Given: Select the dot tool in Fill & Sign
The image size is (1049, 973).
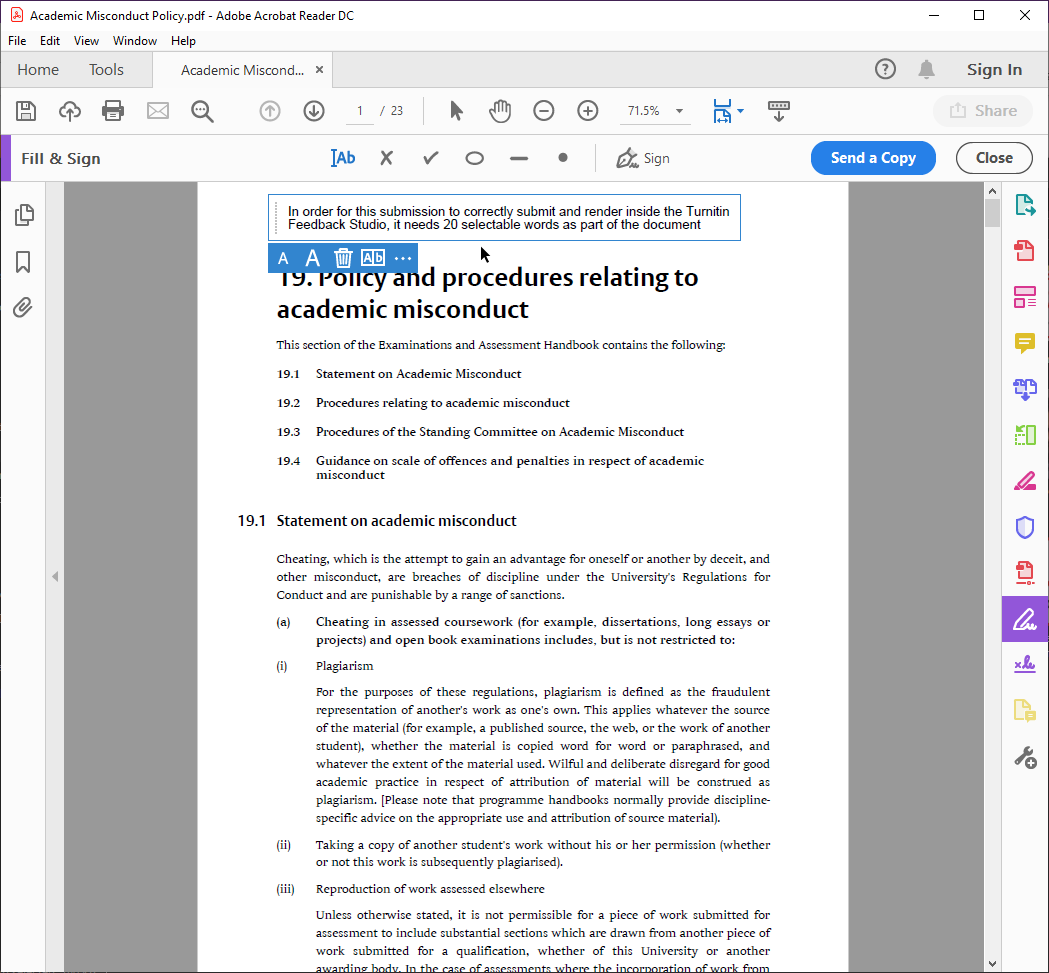Looking at the screenshot, I should tap(563, 158).
